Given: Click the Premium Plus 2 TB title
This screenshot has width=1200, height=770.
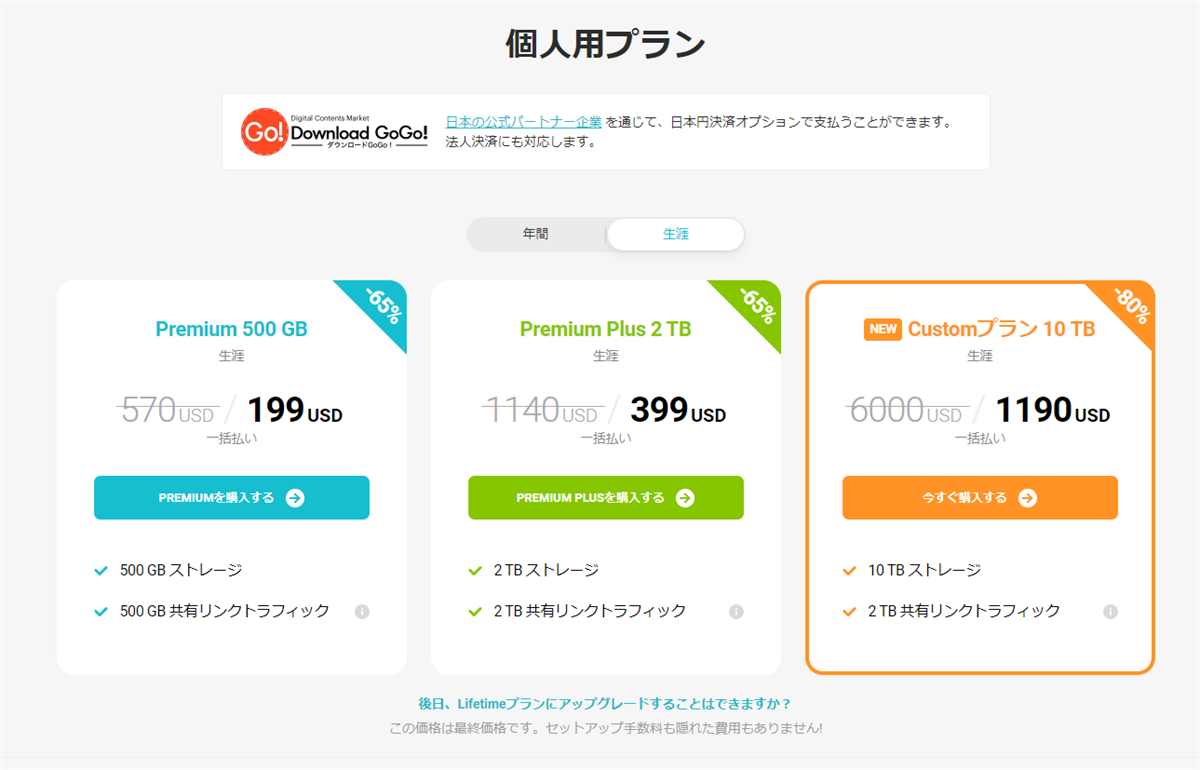Looking at the screenshot, I should pos(605,329).
